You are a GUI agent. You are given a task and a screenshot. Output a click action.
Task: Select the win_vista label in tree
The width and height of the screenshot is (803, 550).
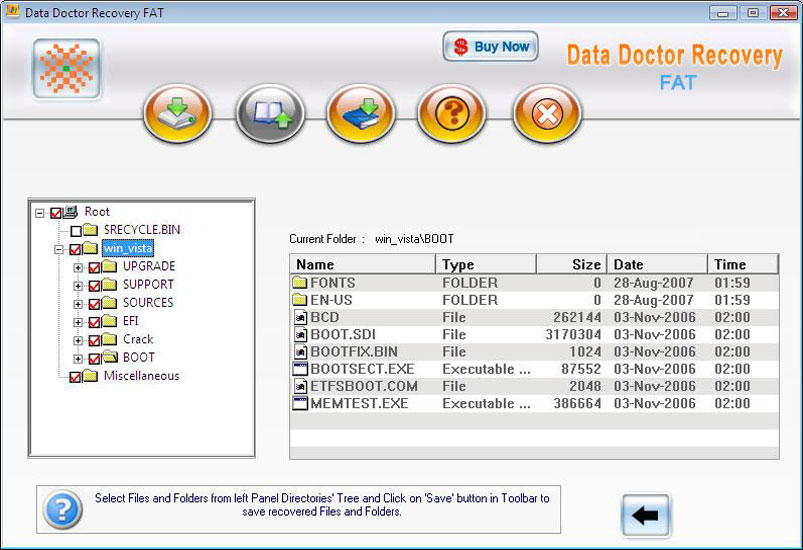pyautogui.click(x=128, y=248)
